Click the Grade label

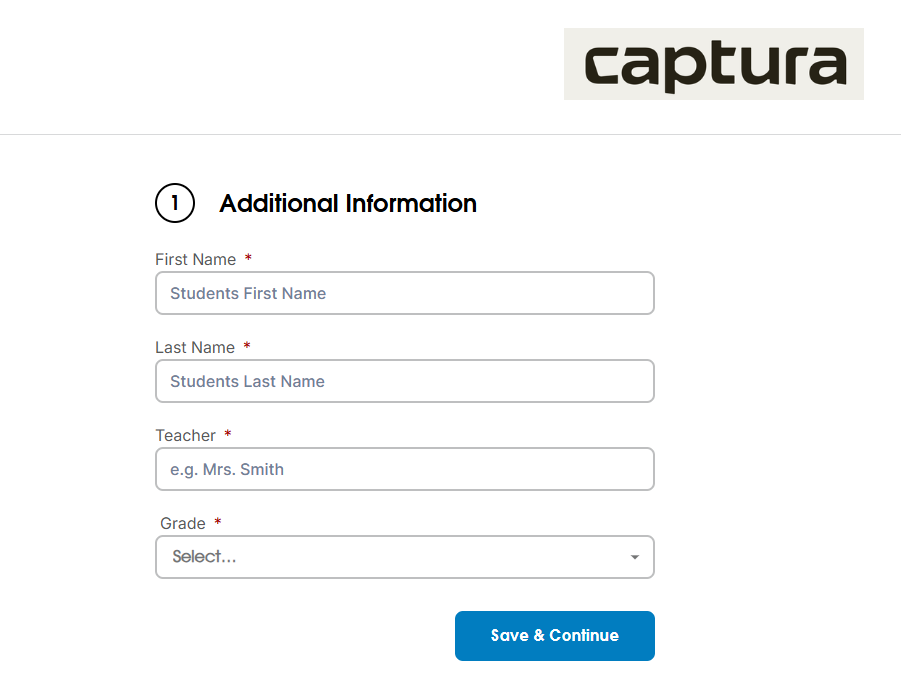point(183,523)
